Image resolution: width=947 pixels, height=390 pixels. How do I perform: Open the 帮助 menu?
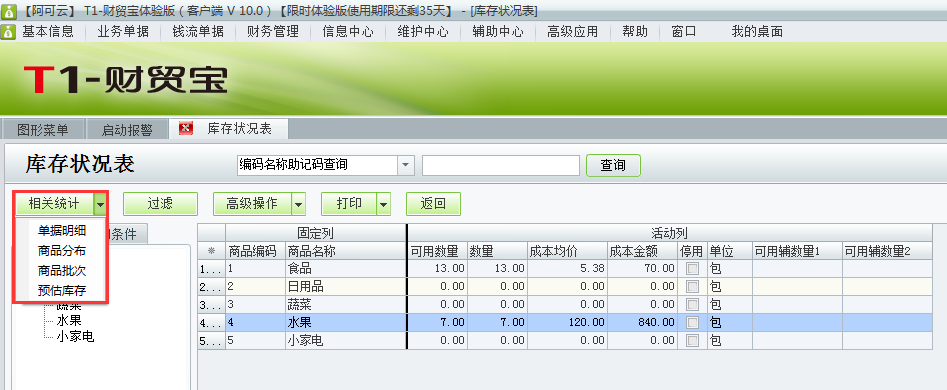click(635, 31)
